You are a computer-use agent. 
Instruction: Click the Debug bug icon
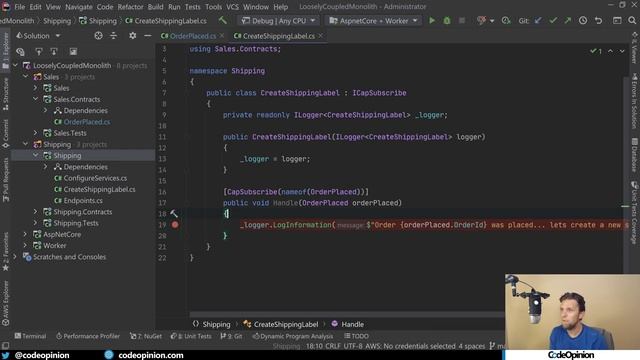[447, 20]
